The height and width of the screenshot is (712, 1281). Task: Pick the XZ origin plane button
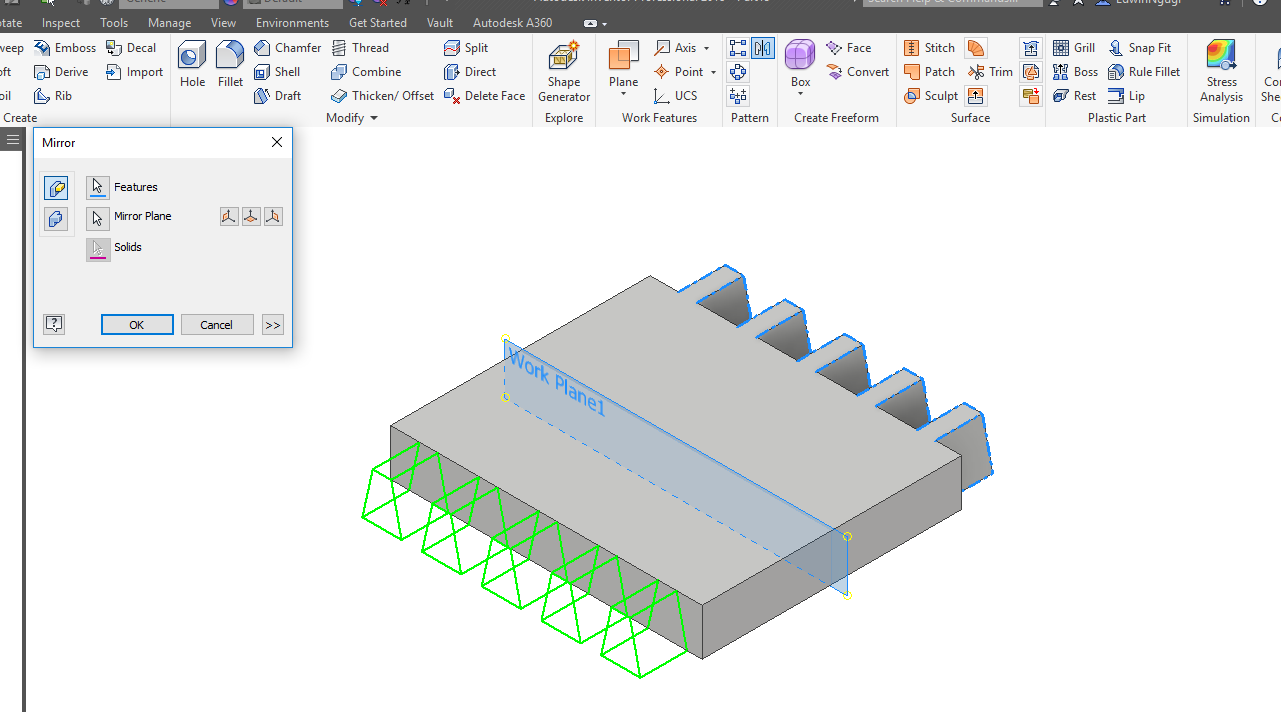tap(251, 216)
